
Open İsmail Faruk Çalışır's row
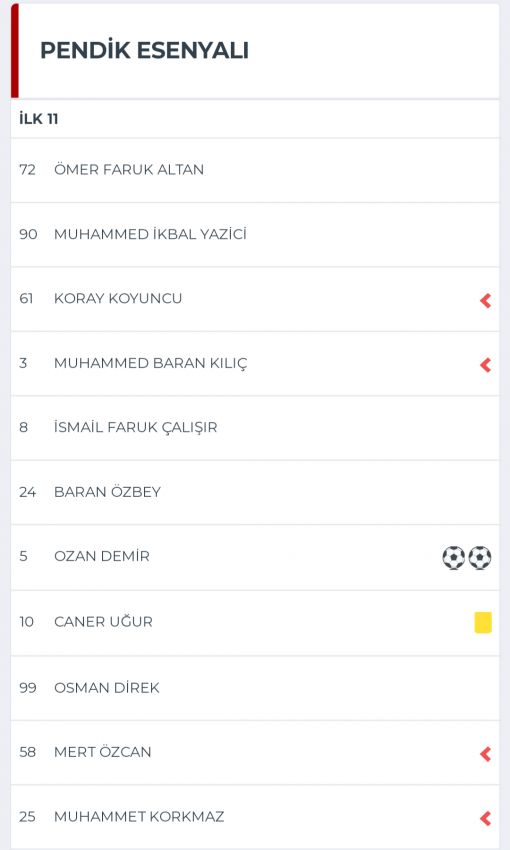[255, 428]
